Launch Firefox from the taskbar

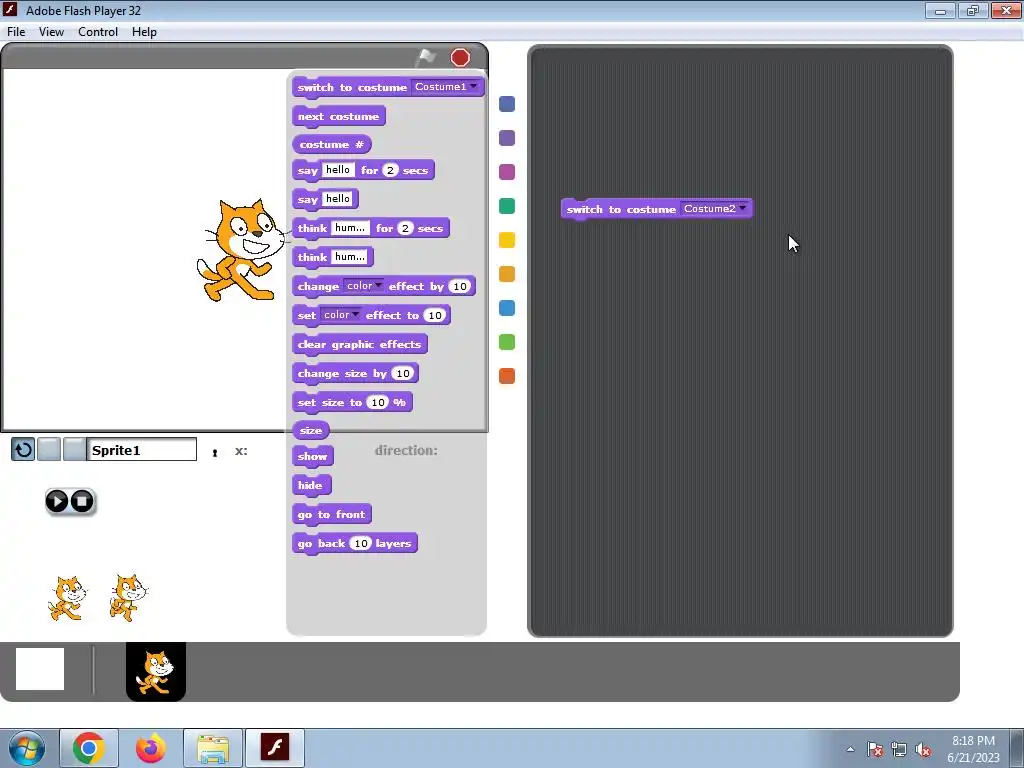coord(151,748)
